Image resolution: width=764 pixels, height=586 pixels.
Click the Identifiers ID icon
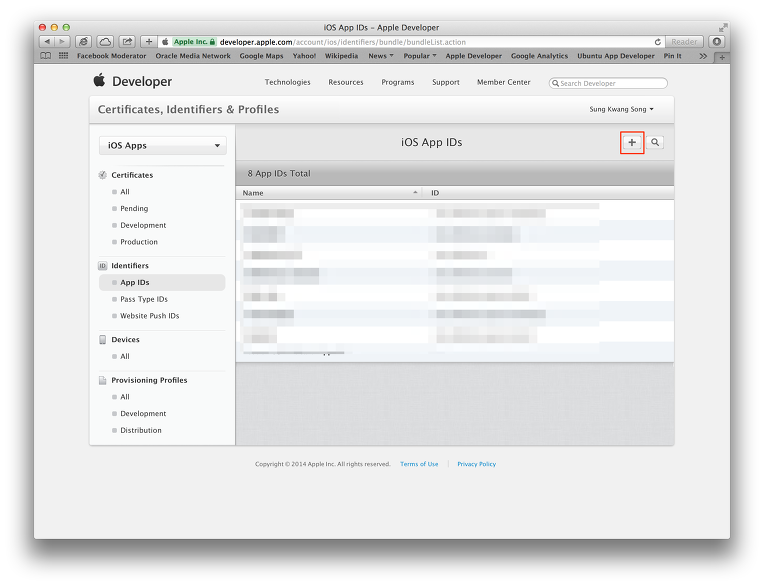[103, 265]
